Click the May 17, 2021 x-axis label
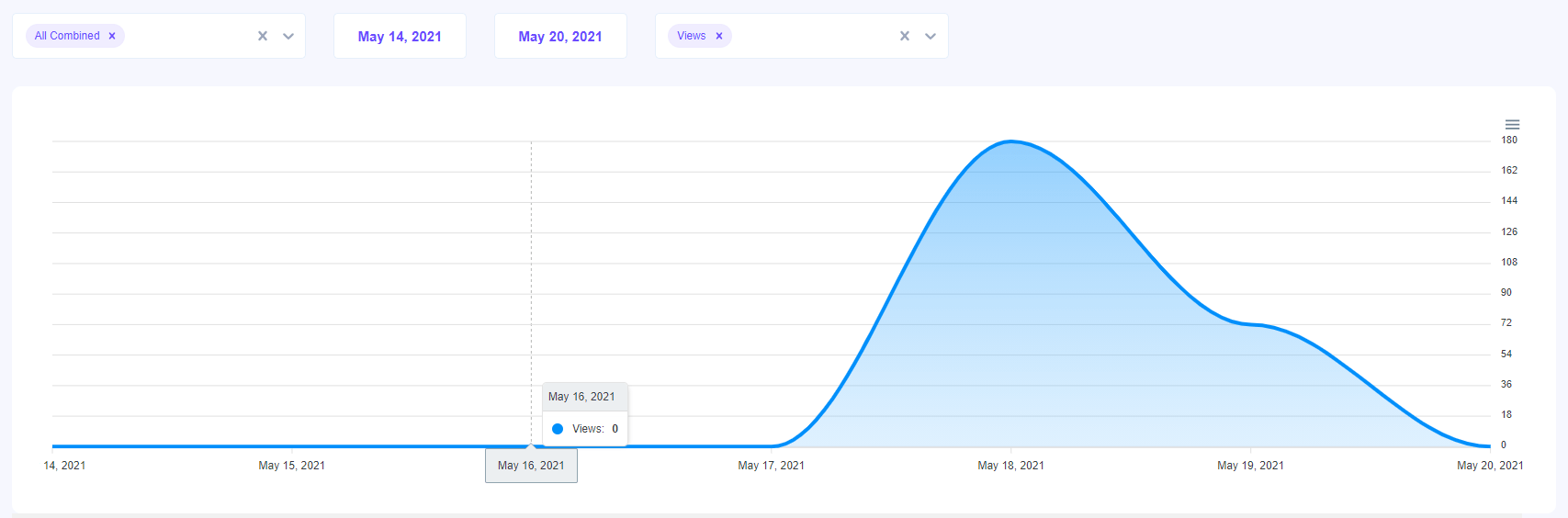 [771, 466]
